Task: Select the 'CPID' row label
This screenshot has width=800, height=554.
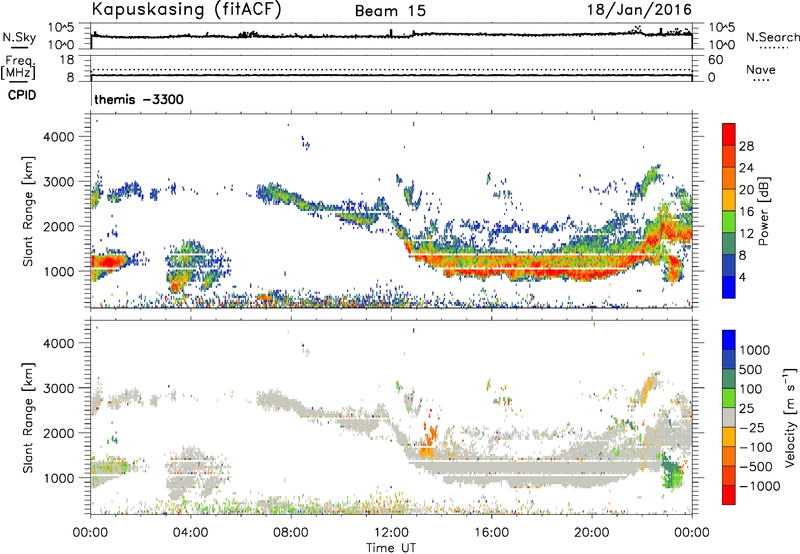Action: point(22,95)
